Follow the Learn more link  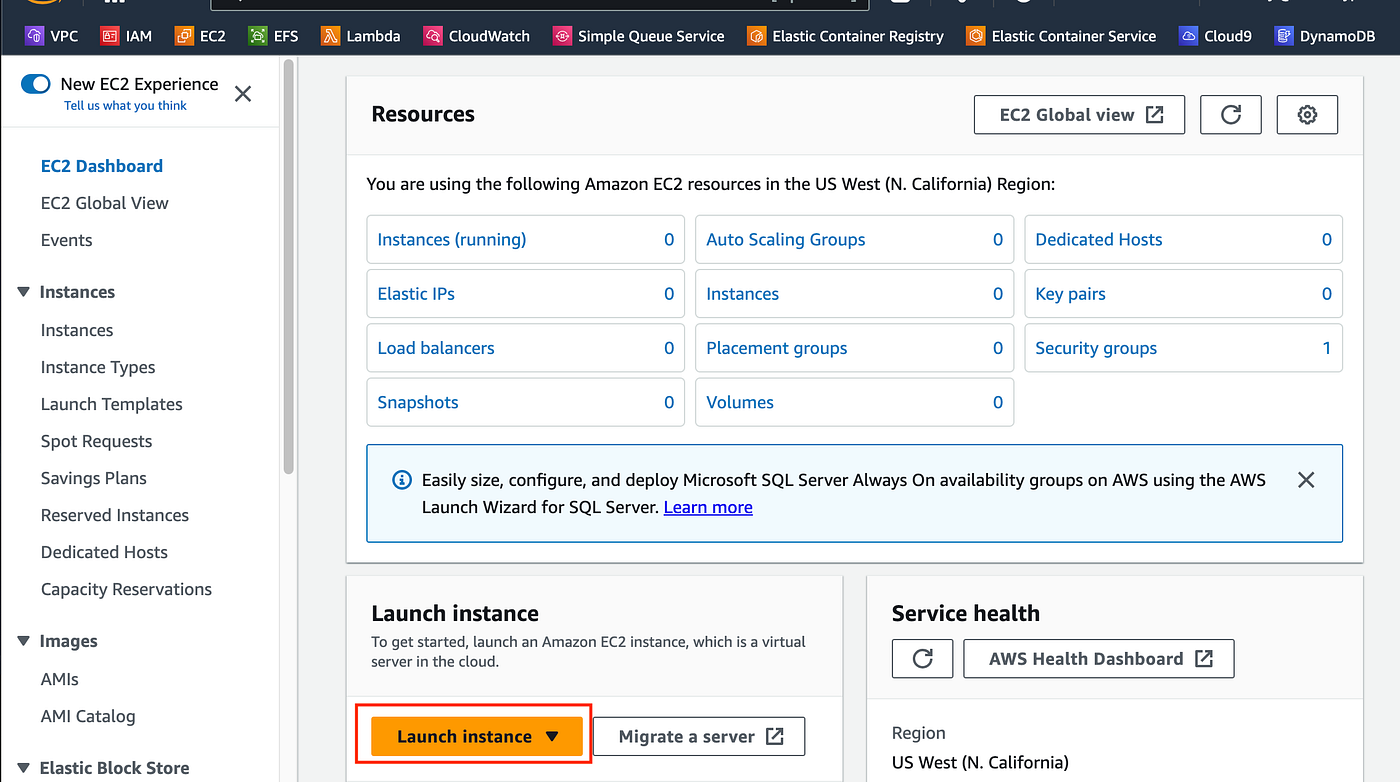click(x=708, y=507)
